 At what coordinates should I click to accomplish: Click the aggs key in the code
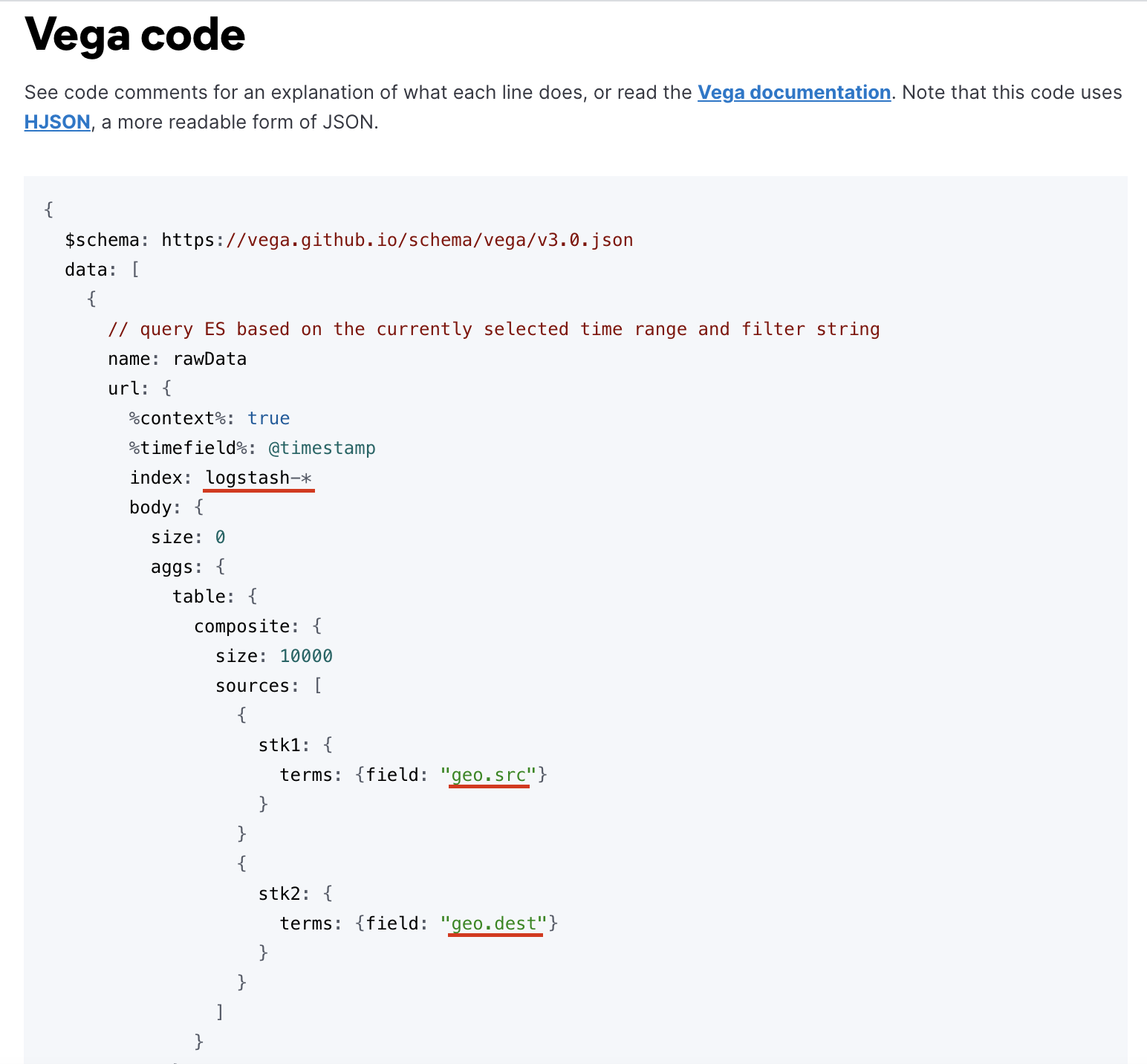pos(172,567)
